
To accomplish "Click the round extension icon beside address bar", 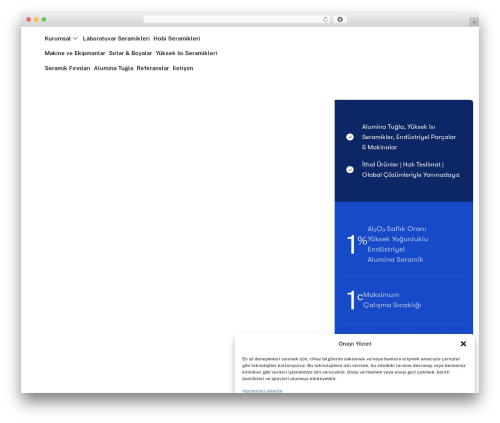I will pos(340,19).
